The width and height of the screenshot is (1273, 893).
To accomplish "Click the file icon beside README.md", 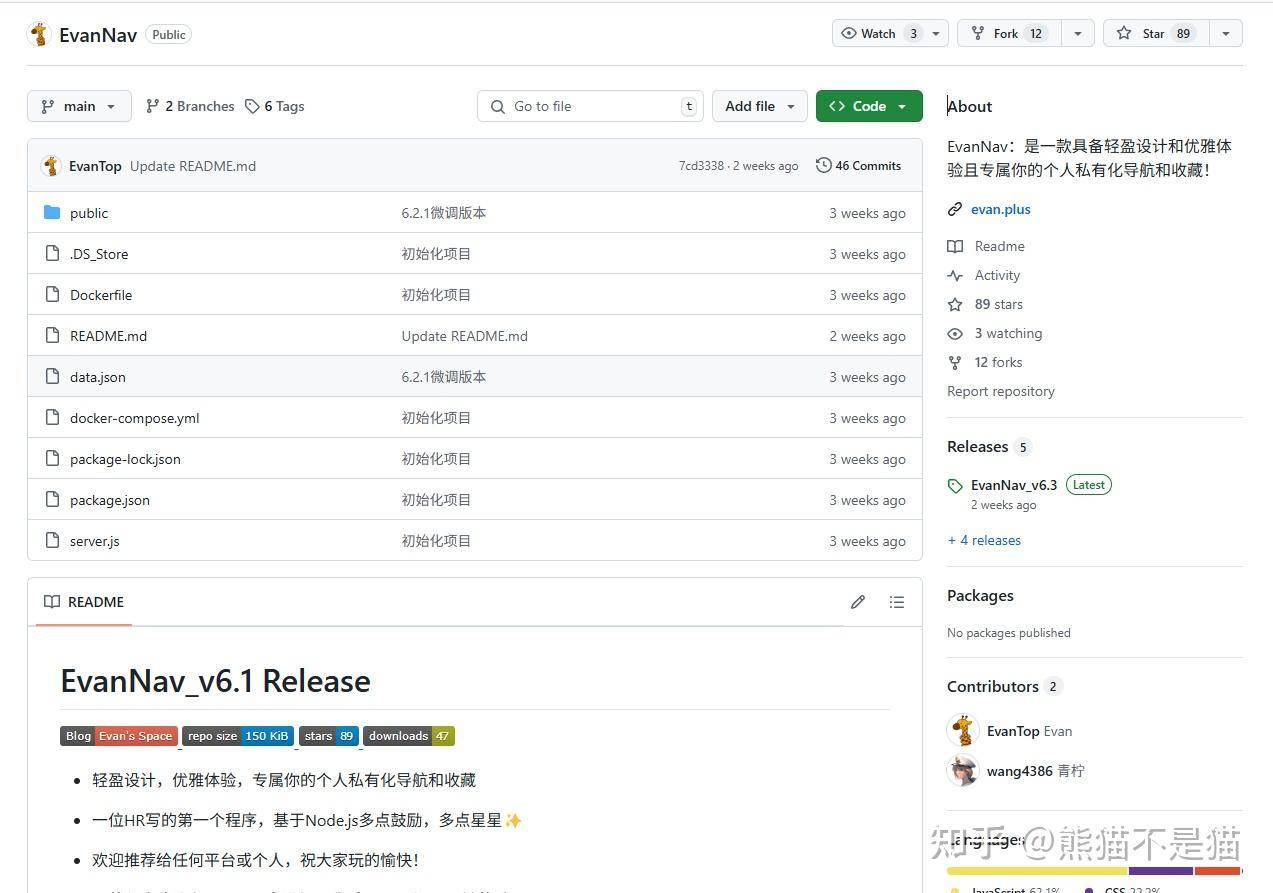I will coord(52,335).
